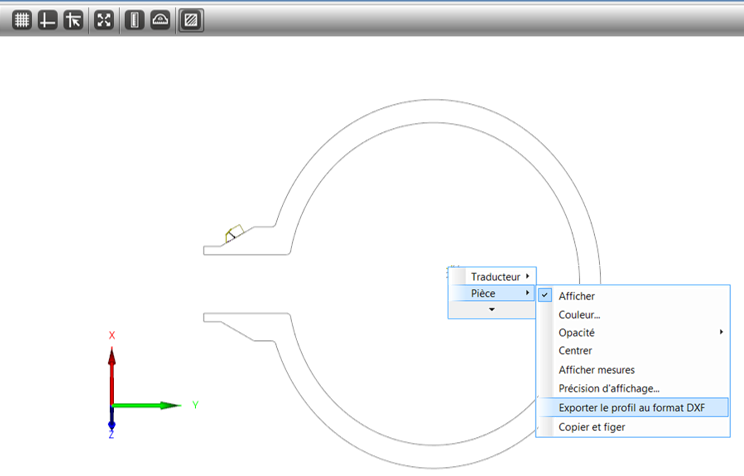
Task: Select Copier et figer entry
Action: point(633,427)
